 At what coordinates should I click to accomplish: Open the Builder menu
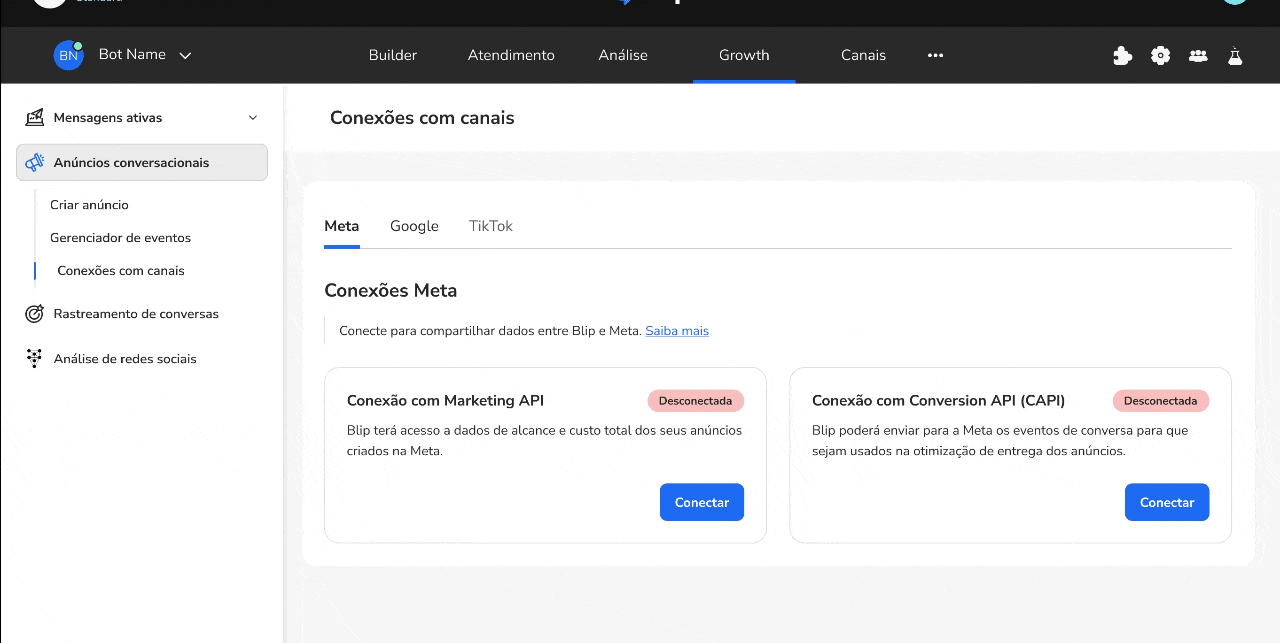pyautogui.click(x=393, y=56)
